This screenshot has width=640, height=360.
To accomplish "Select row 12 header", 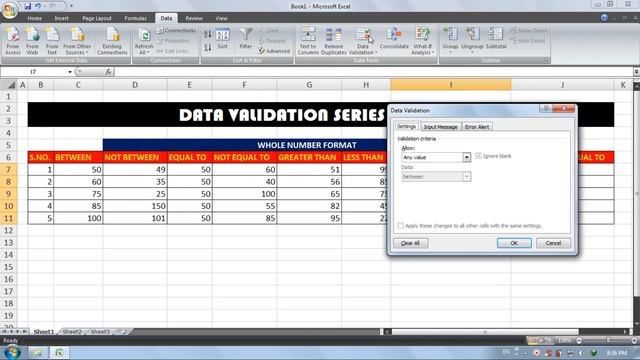I will 8,230.
